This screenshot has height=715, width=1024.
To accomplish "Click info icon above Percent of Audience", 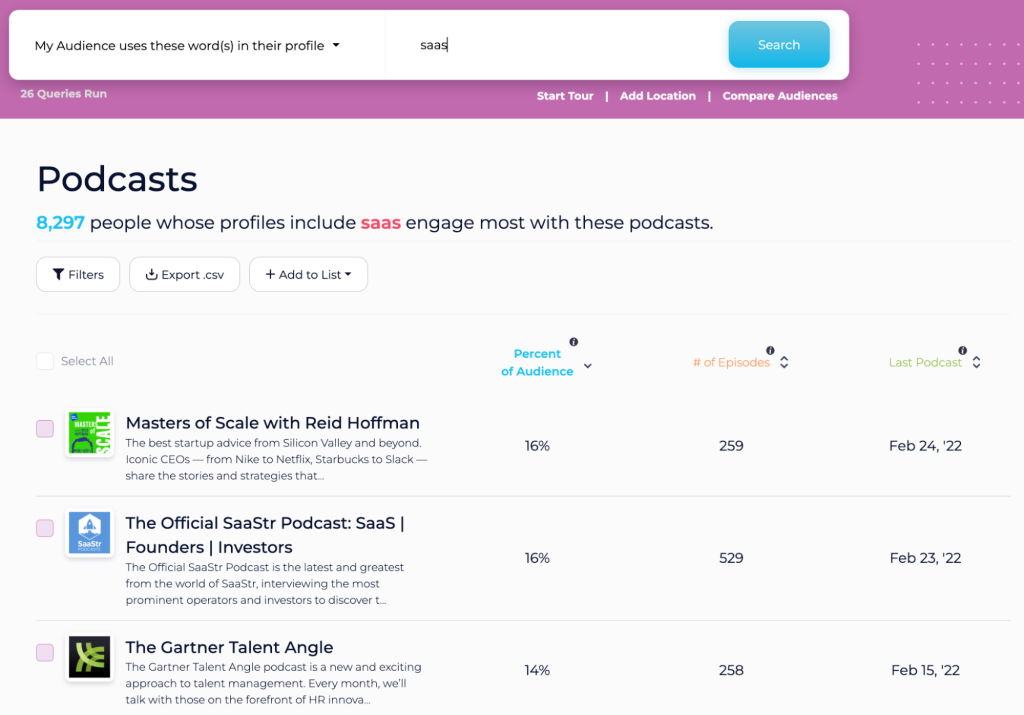I will point(573,342).
